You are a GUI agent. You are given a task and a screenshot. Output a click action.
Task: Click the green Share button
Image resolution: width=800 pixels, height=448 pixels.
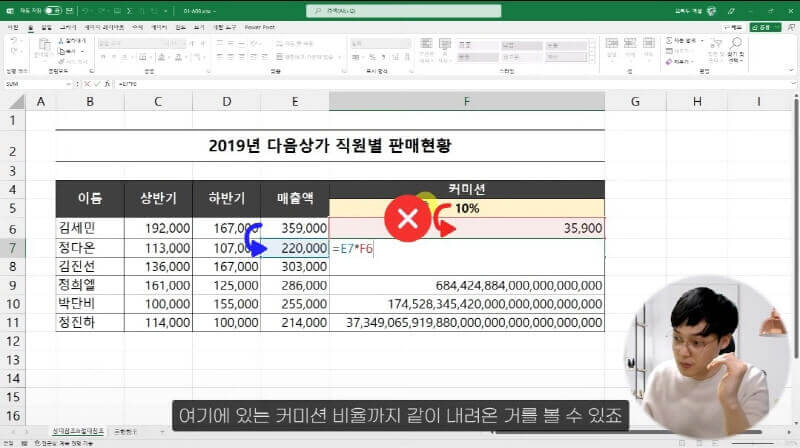pos(765,27)
